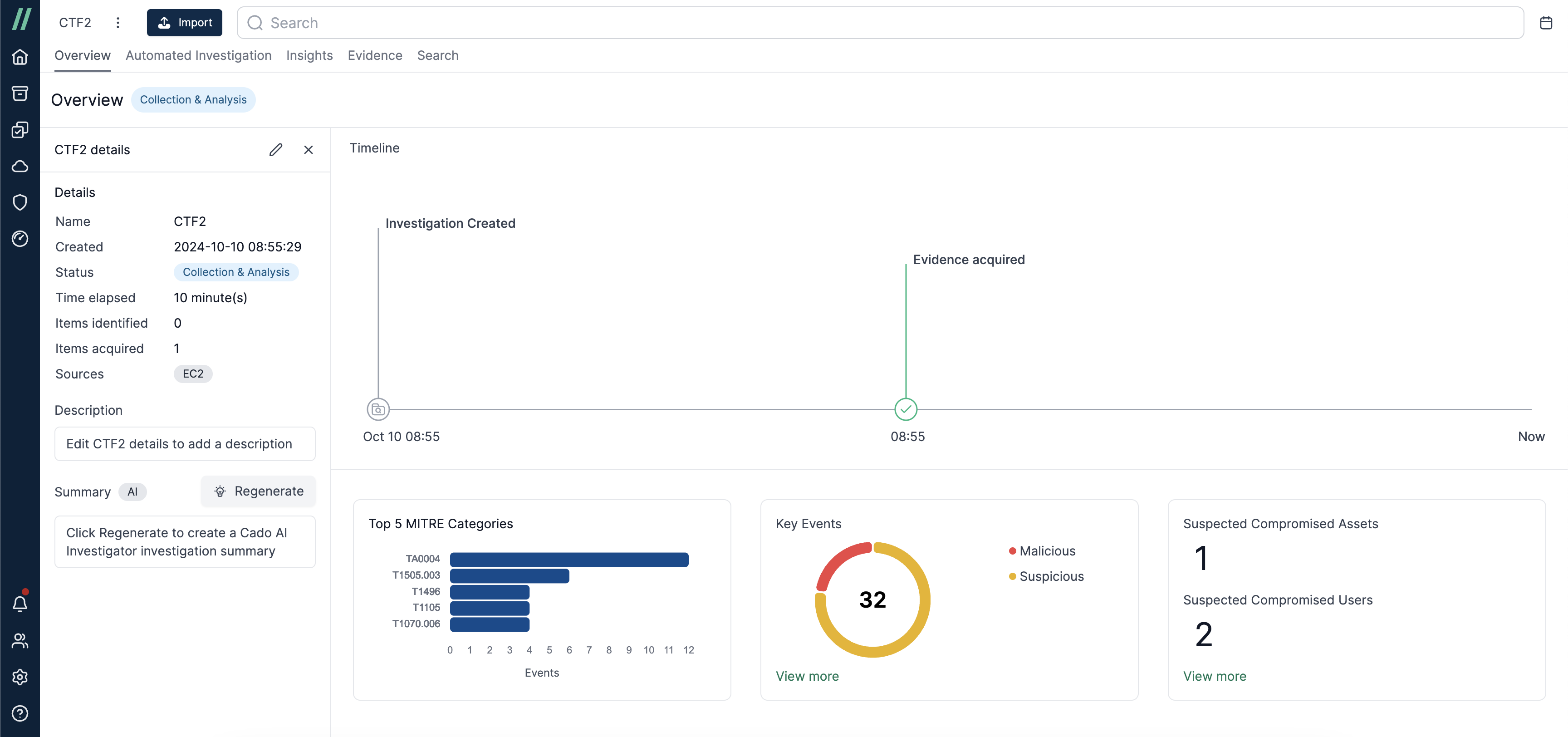This screenshot has width=1568, height=737.
Task: Open the archive box icon in the sidebar
Action: click(x=20, y=93)
